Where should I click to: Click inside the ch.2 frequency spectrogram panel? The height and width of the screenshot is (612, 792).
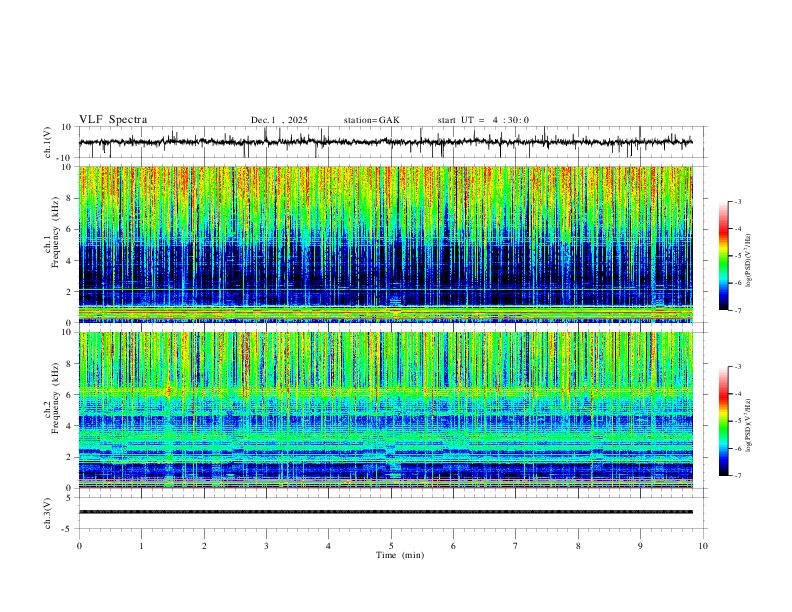click(x=385, y=410)
